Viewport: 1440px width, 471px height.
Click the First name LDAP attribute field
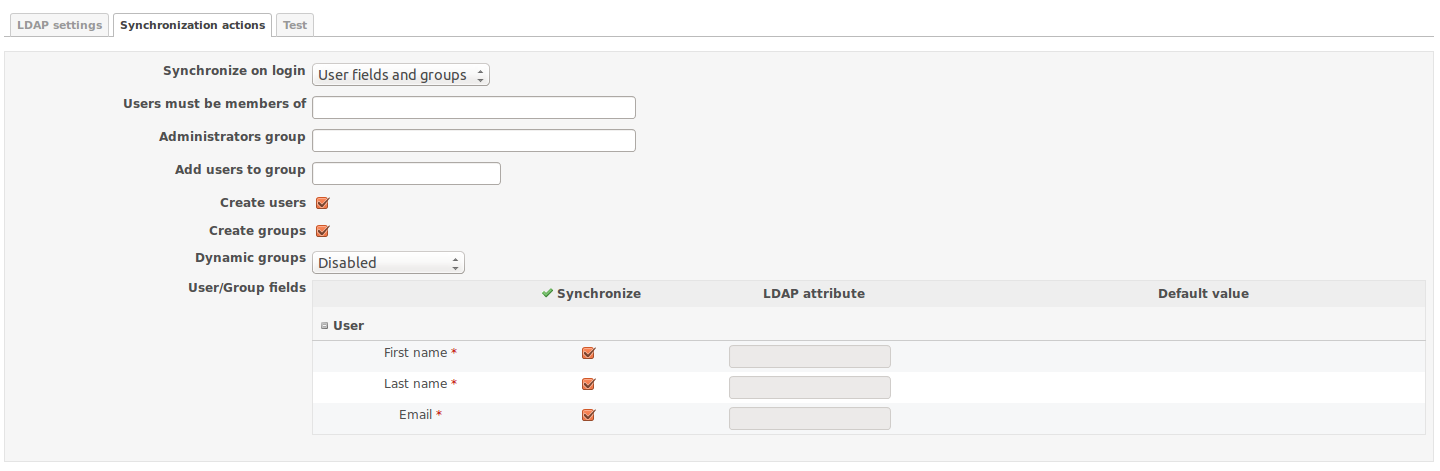810,356
